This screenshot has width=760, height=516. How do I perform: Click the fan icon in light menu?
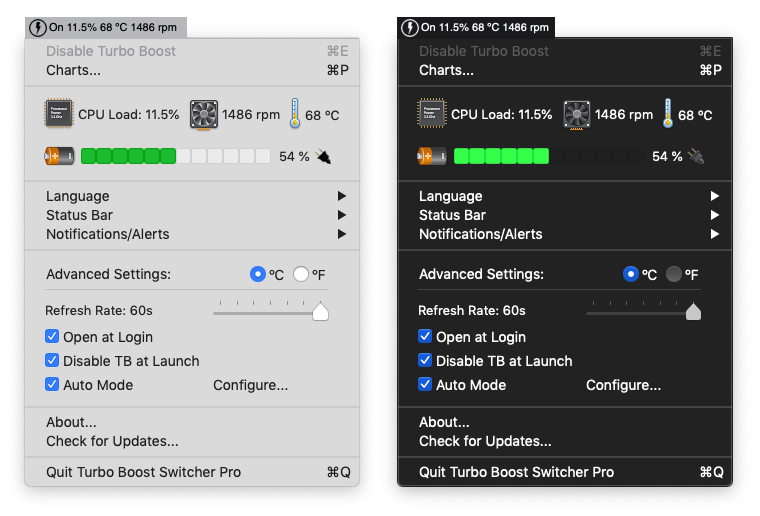point(204,114)
